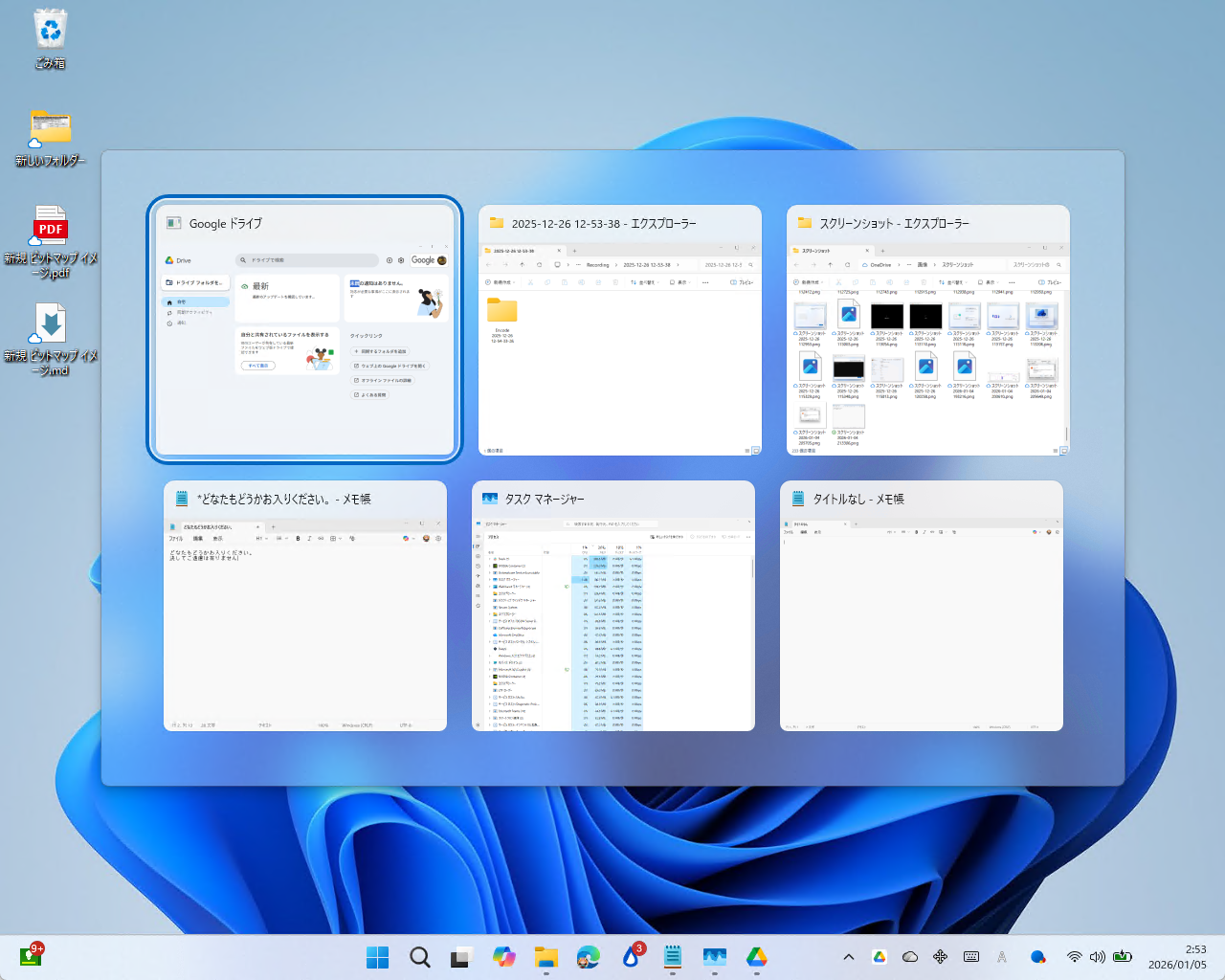Click the Drive logo in the Google Drive window
This screenshot has width=1225, height=980.
(169, 260)
